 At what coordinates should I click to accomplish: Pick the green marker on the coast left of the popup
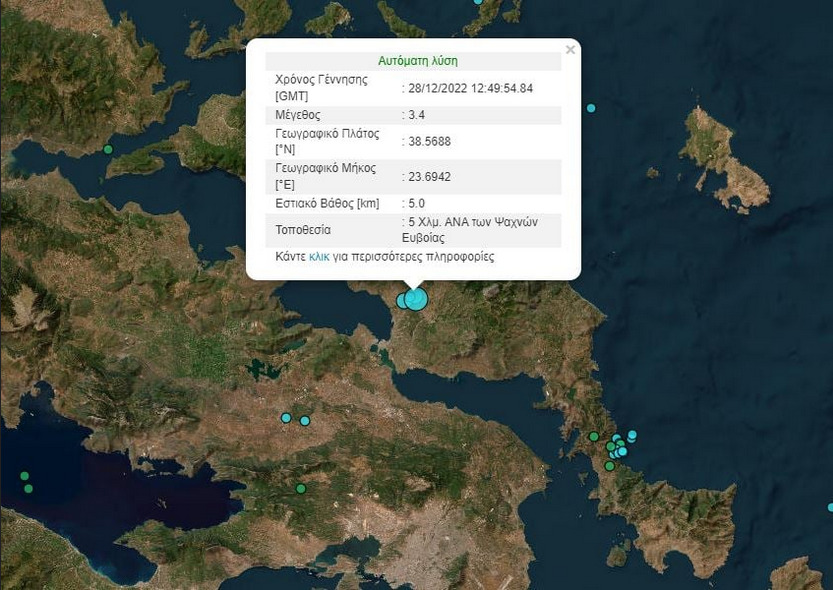[108, 150]
